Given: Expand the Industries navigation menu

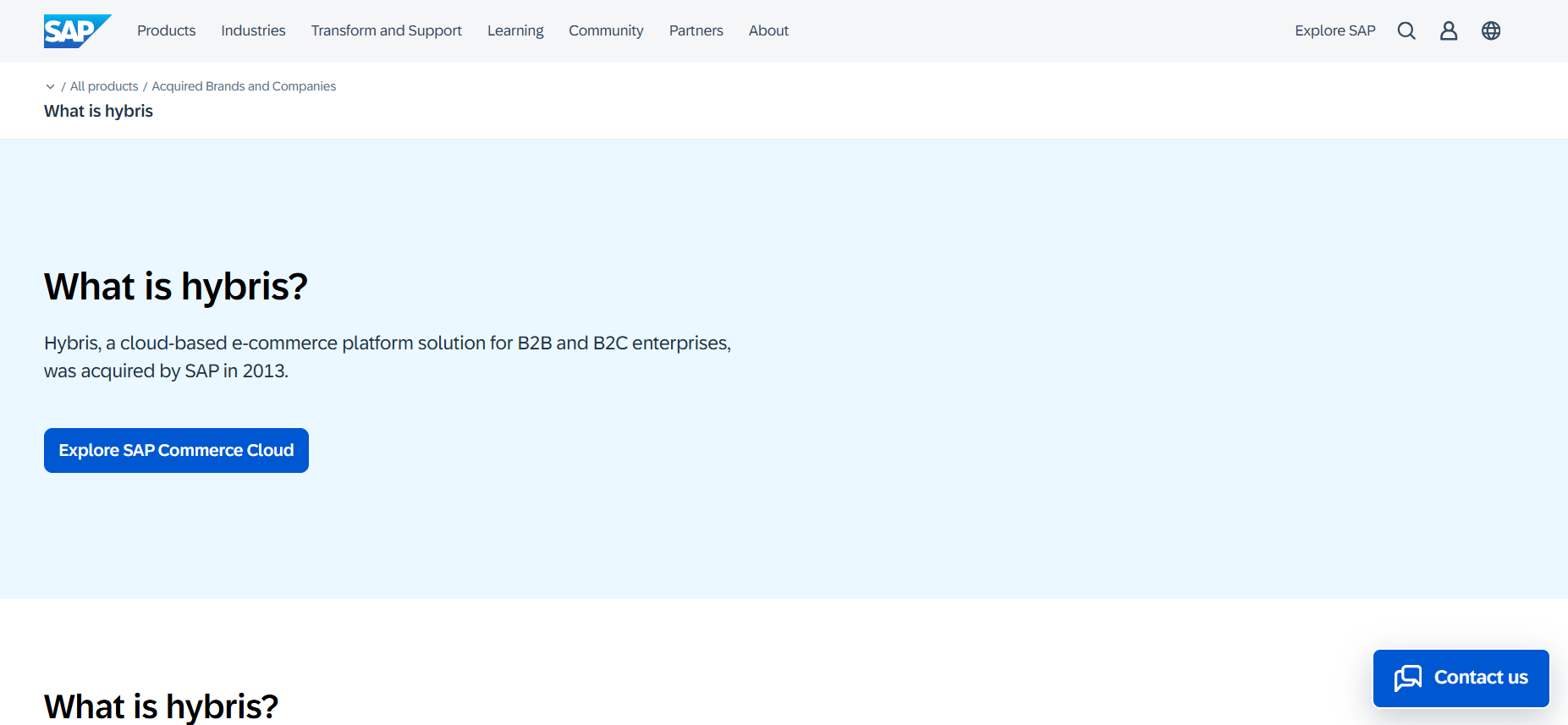Looking at the screenshot, I should tap(253, 31).
